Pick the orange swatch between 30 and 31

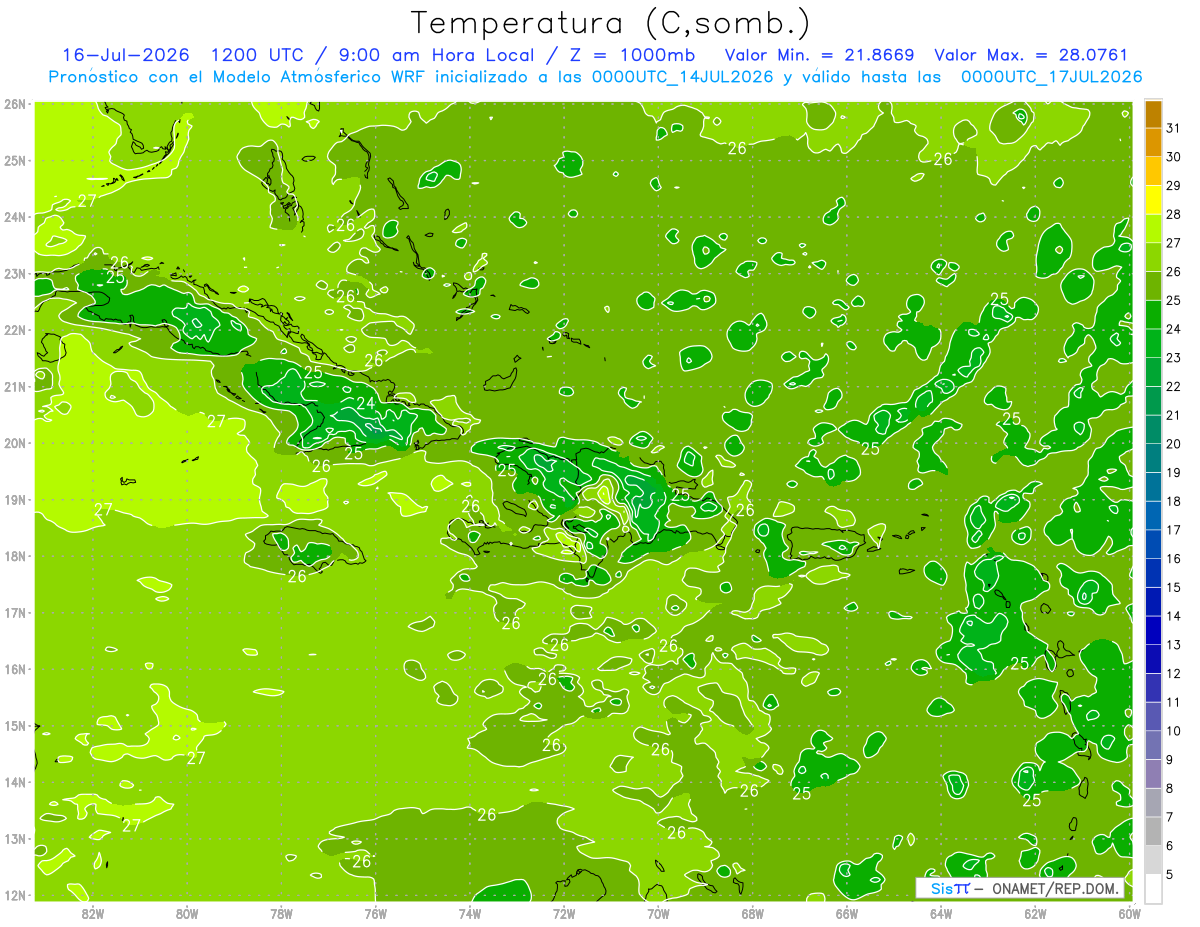1153,142
